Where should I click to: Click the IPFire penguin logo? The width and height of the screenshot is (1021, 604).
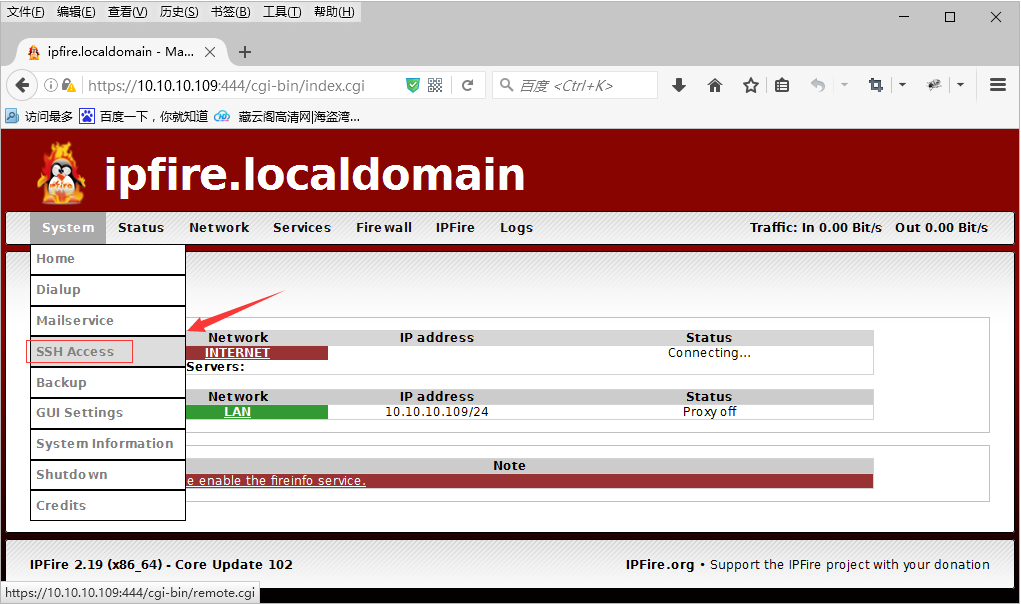[61, 174]
